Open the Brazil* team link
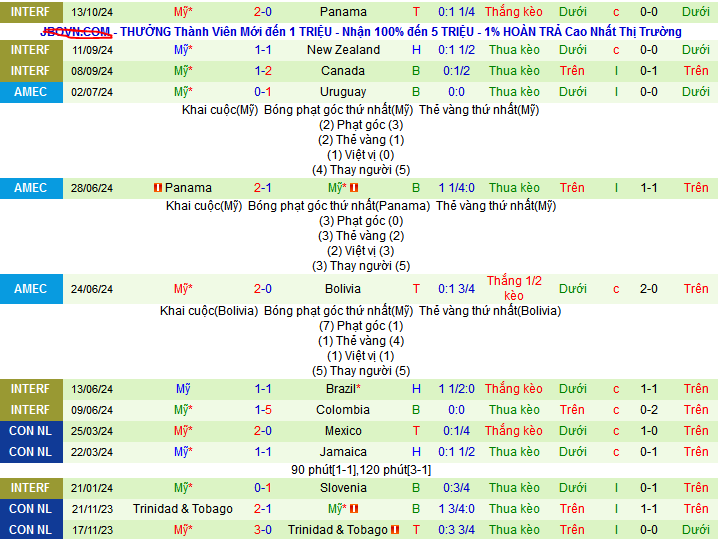Screen dimensions: 718x539 point(343,389)
